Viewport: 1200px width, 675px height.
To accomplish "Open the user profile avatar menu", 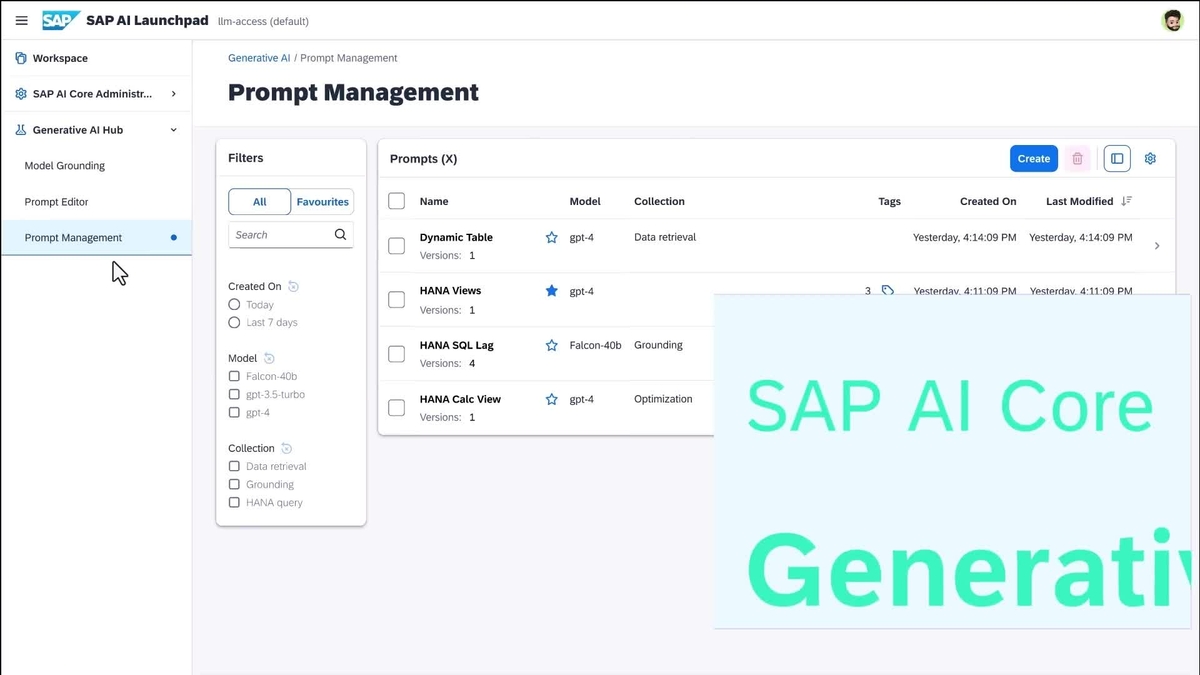I will 1172,19.
